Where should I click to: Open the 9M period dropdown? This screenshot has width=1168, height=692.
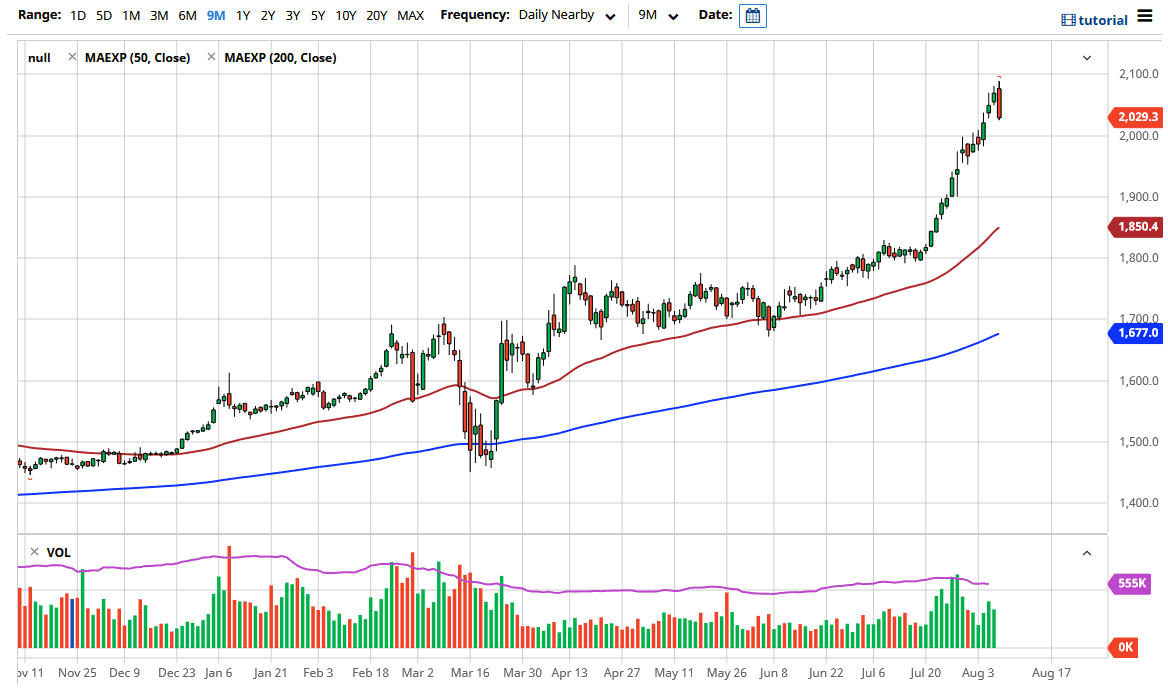[658, 16]
